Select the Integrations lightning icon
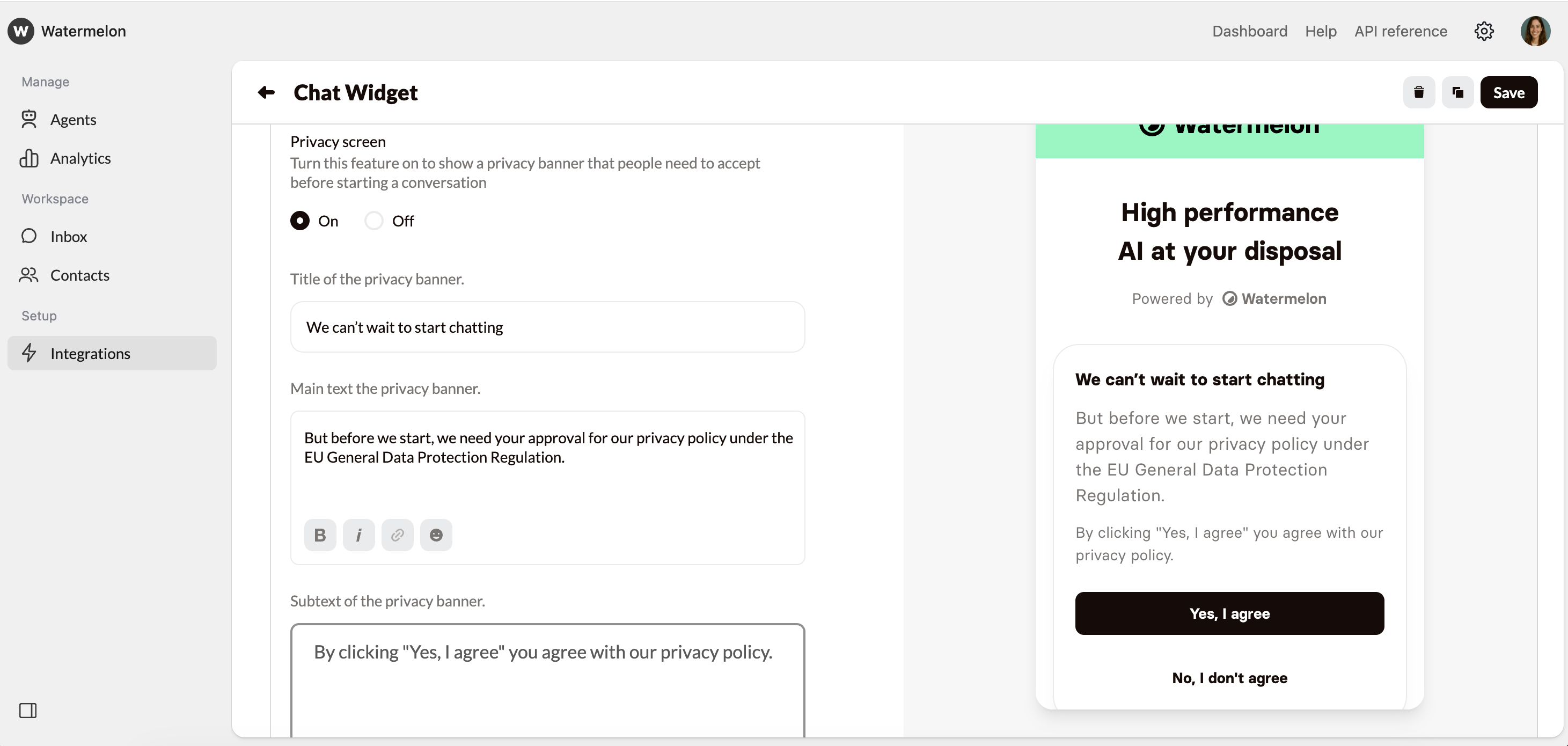 pos(28,353)
